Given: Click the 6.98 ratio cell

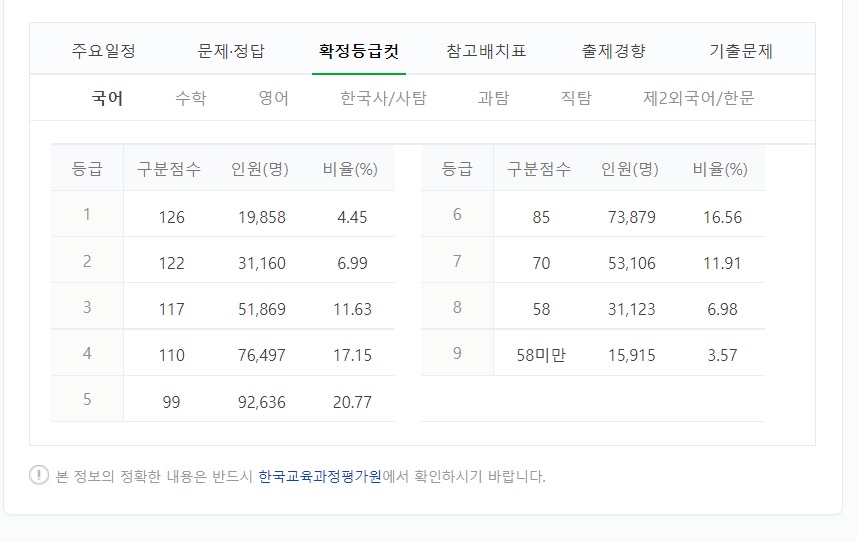Looking at the screenshot, I should (x=723, y=309).
